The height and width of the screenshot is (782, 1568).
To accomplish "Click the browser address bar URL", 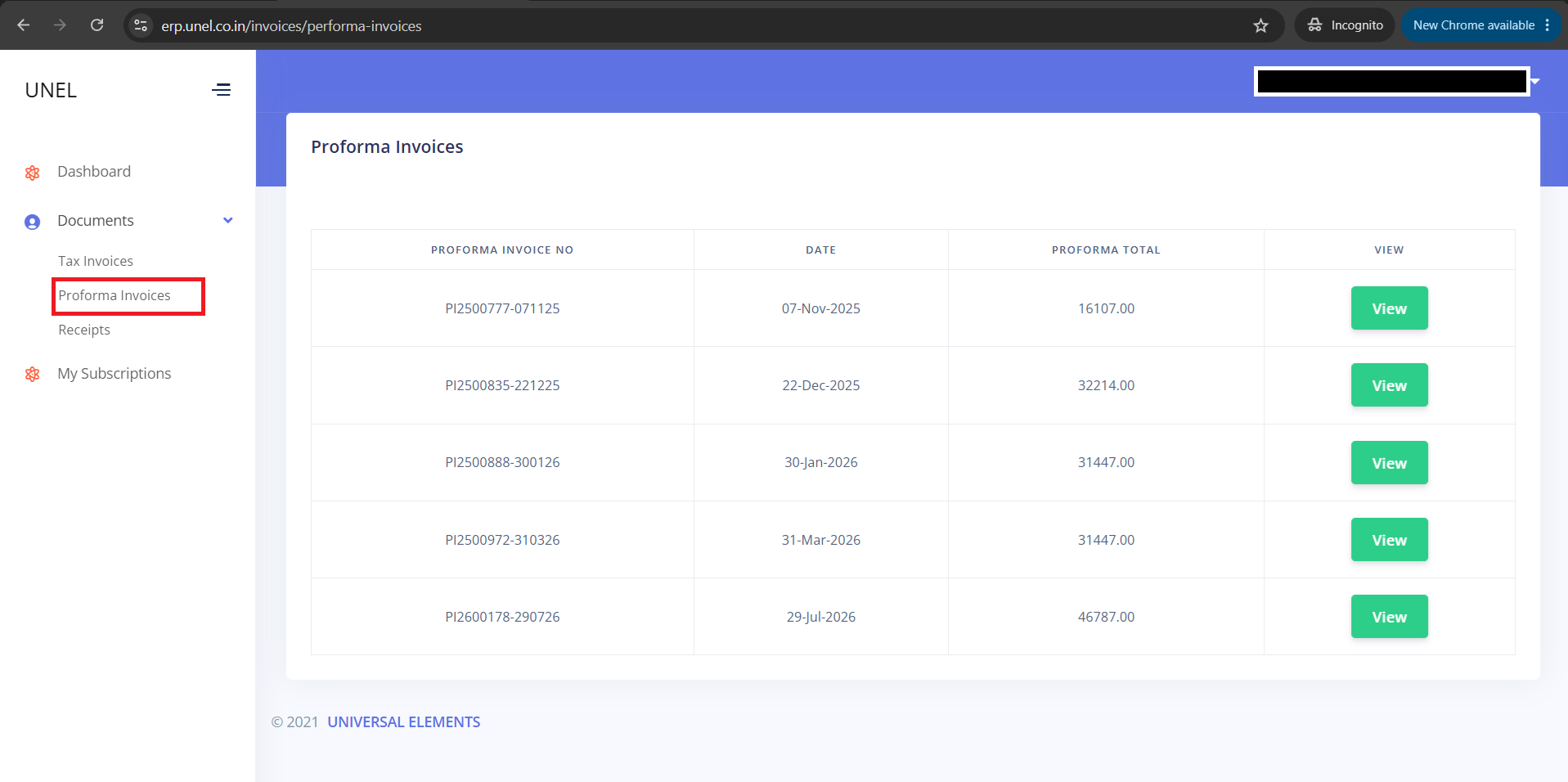I will click(x=291, y=26).
